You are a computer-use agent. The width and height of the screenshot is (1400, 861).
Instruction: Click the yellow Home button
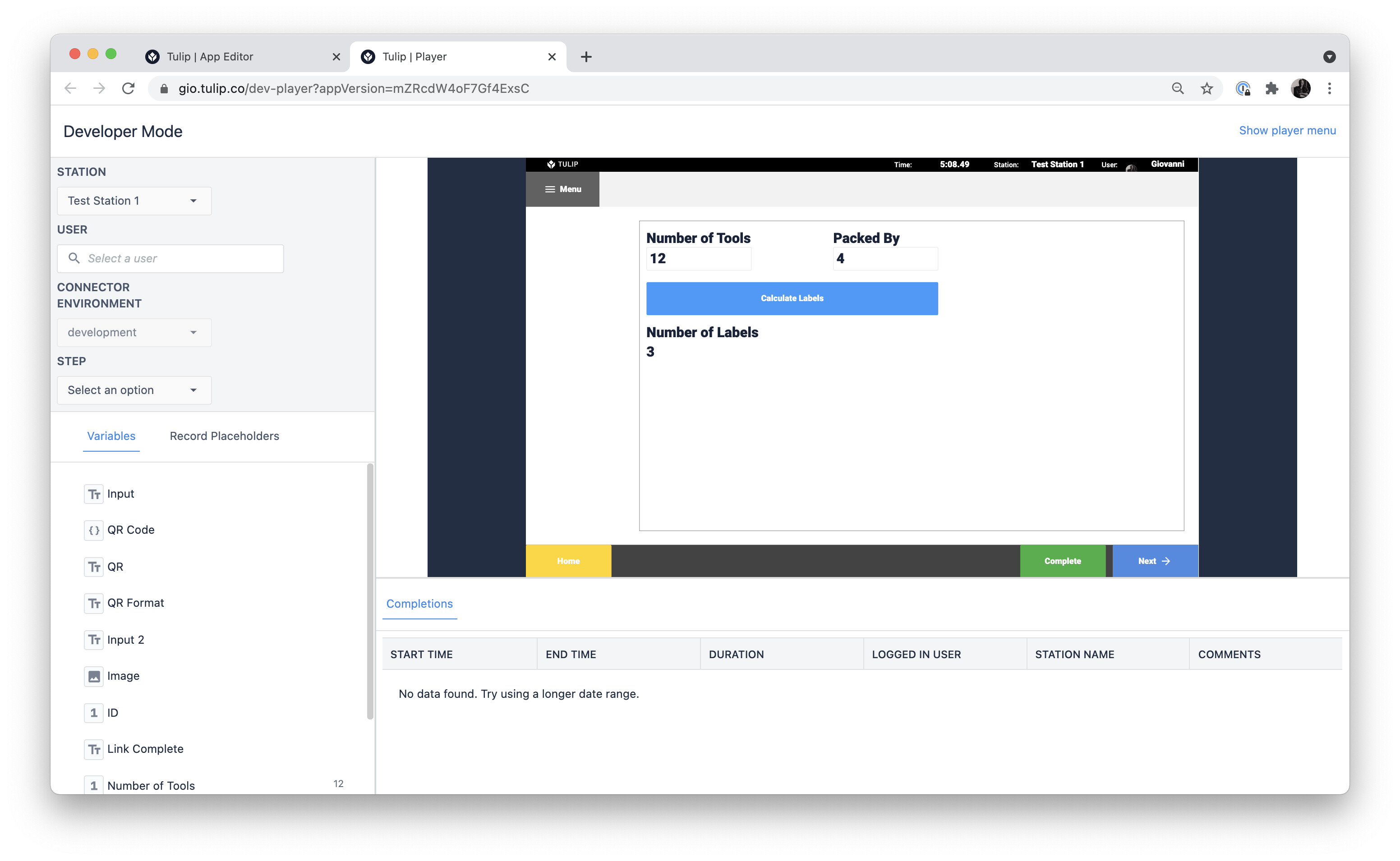[x=568, y=561]
